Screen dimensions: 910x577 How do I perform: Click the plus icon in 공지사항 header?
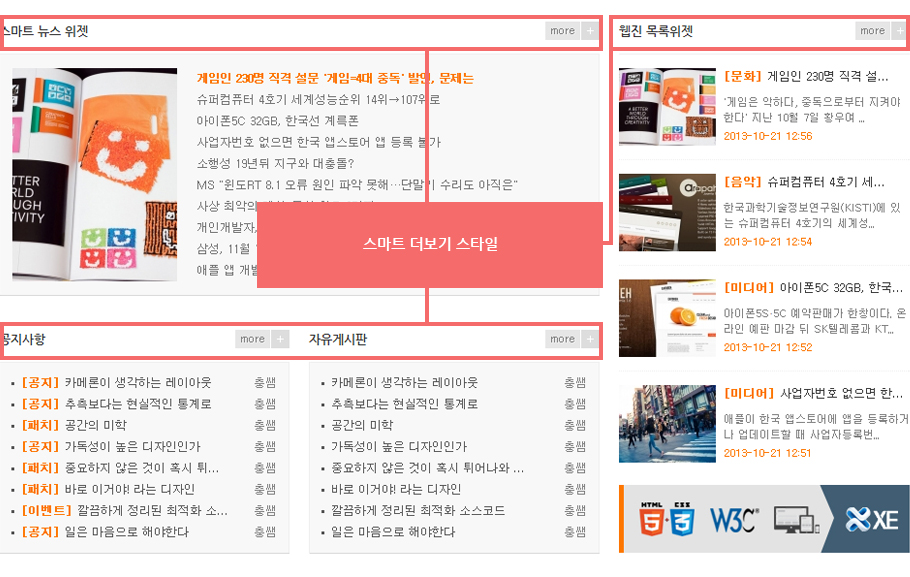tap(280, 339)
